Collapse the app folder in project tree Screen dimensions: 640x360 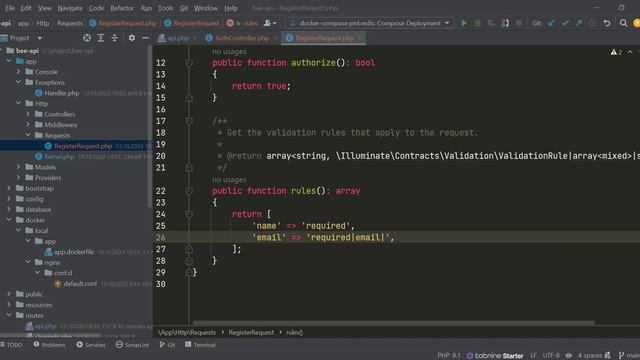click(9, 61)
